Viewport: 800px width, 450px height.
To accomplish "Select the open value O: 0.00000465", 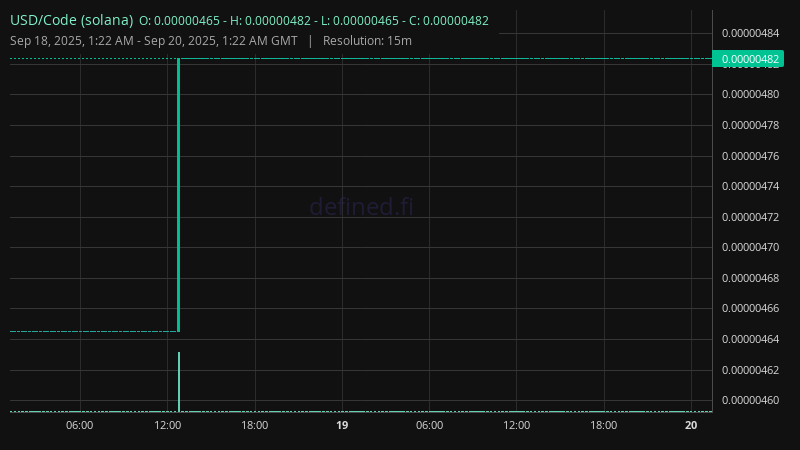I will (x=179, y=21).
